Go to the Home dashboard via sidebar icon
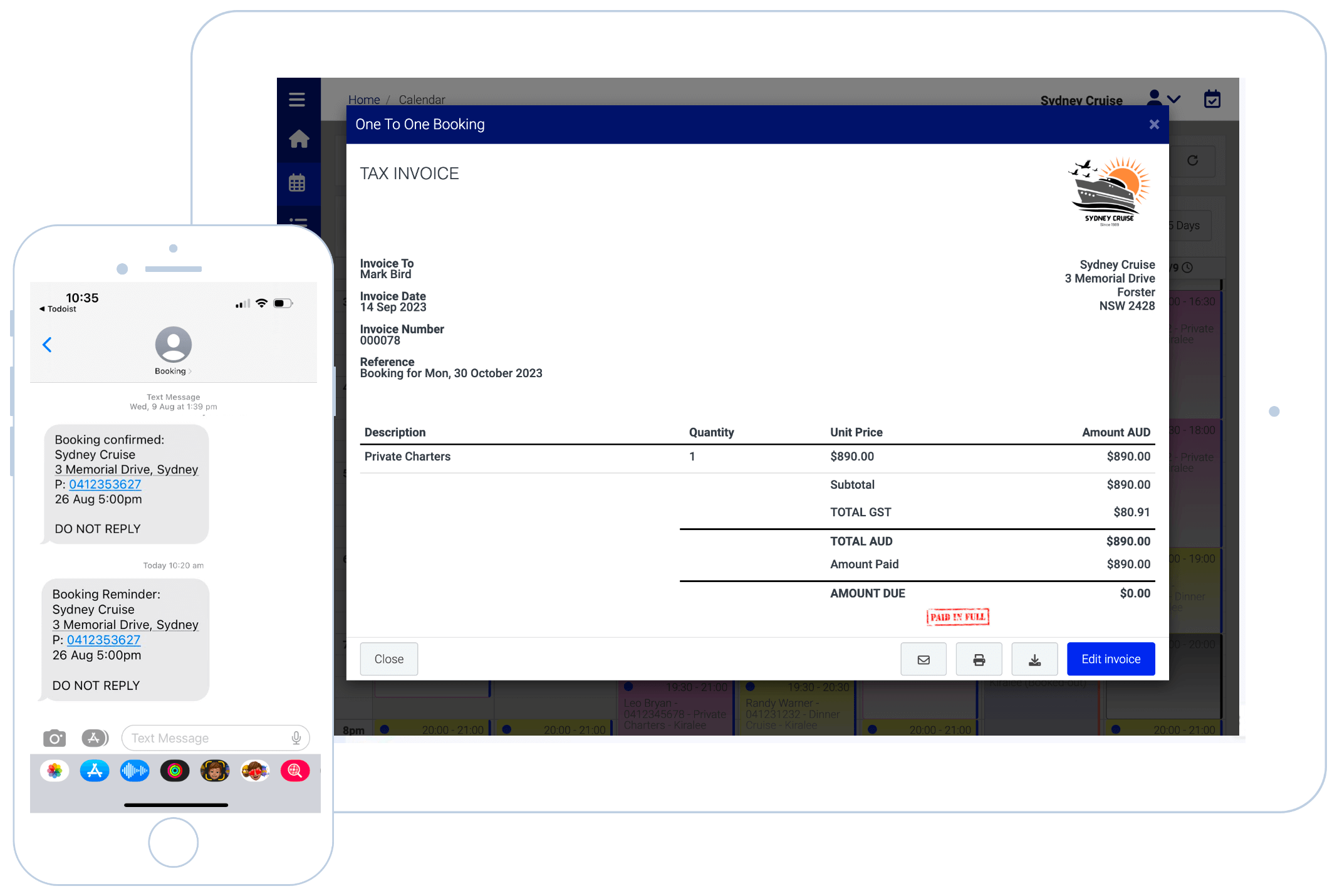 tap(299, 139)
